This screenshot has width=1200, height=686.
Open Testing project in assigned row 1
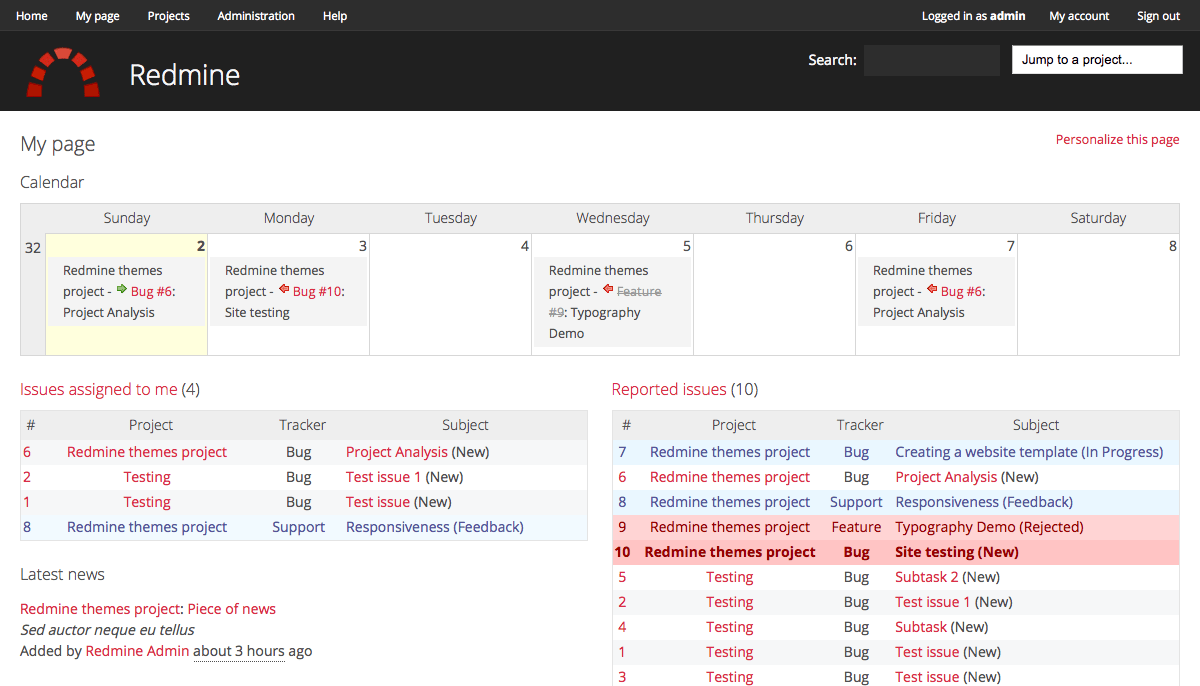(x=147, y=502)
